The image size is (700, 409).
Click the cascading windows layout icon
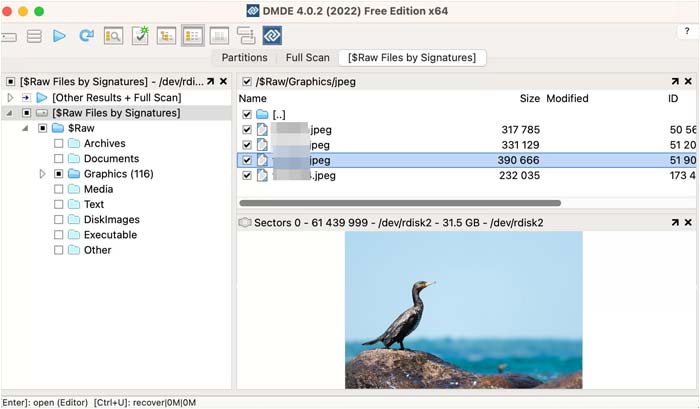coord(246,36)
